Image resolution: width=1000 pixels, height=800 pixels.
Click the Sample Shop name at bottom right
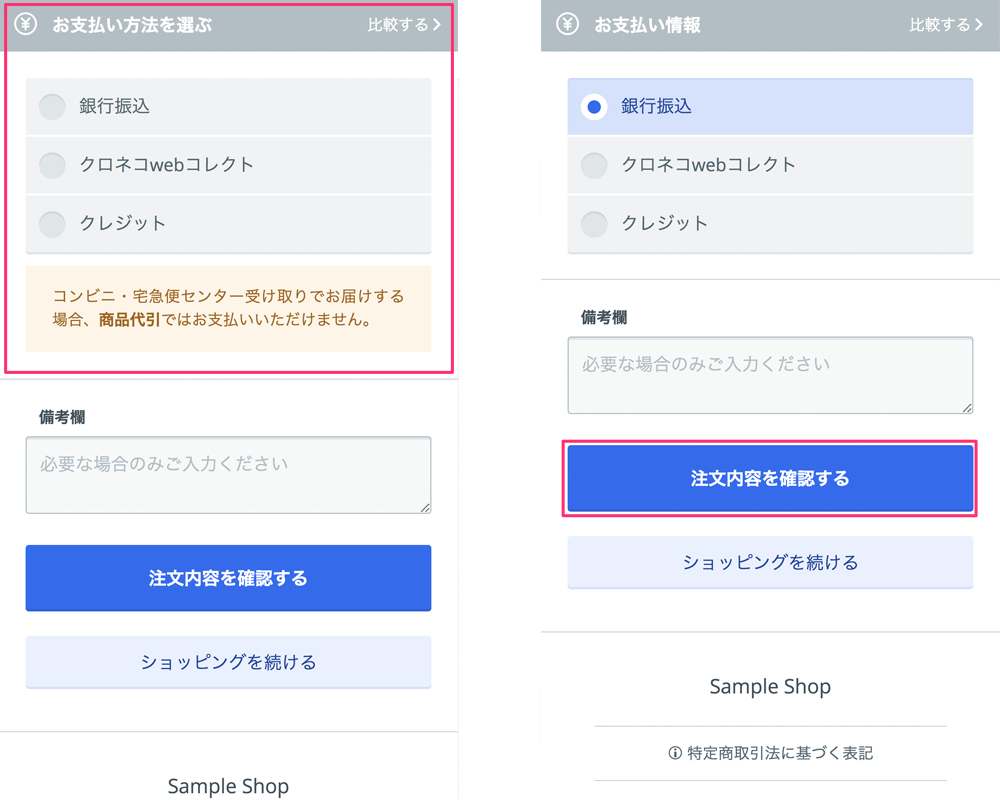770,687
